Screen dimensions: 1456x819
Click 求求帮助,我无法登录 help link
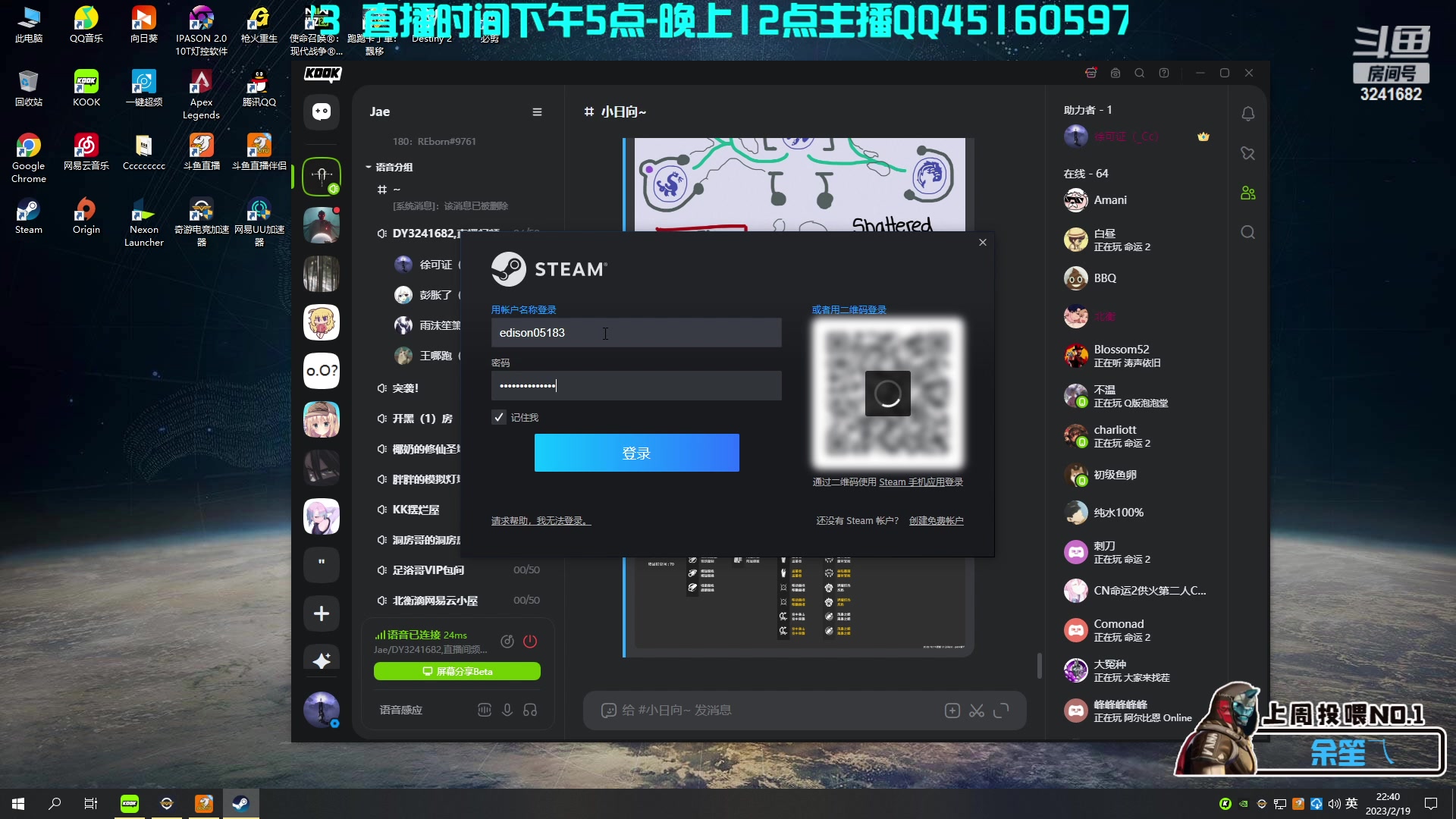click(540, 520)
